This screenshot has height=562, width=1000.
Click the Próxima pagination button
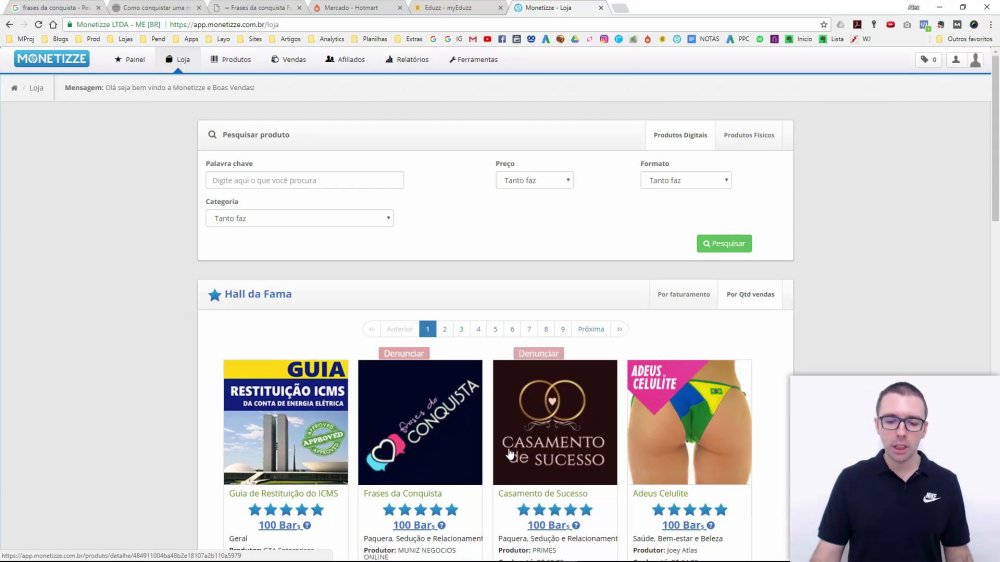(x=591, y=329)
